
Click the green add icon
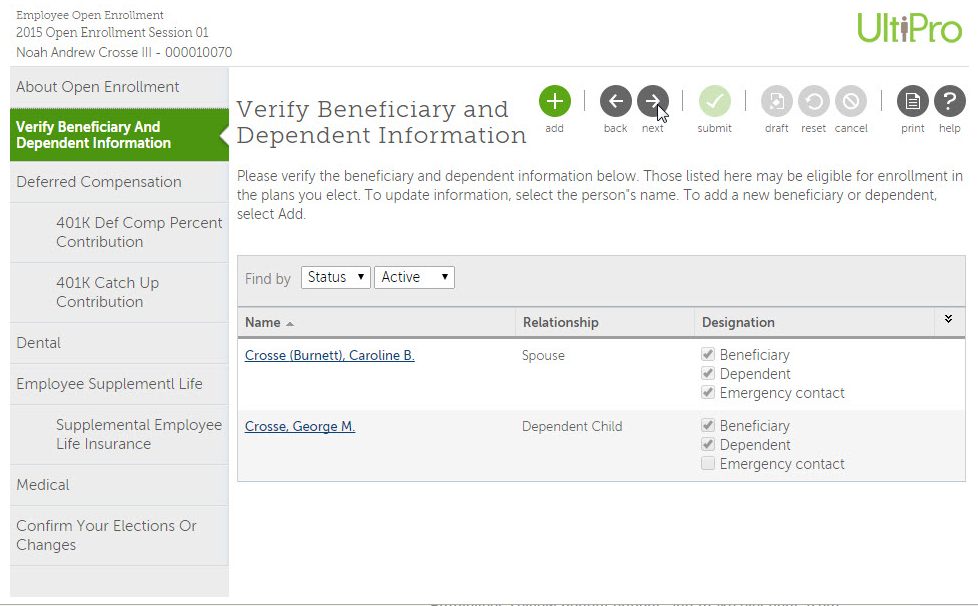click(x=554, y=101)
